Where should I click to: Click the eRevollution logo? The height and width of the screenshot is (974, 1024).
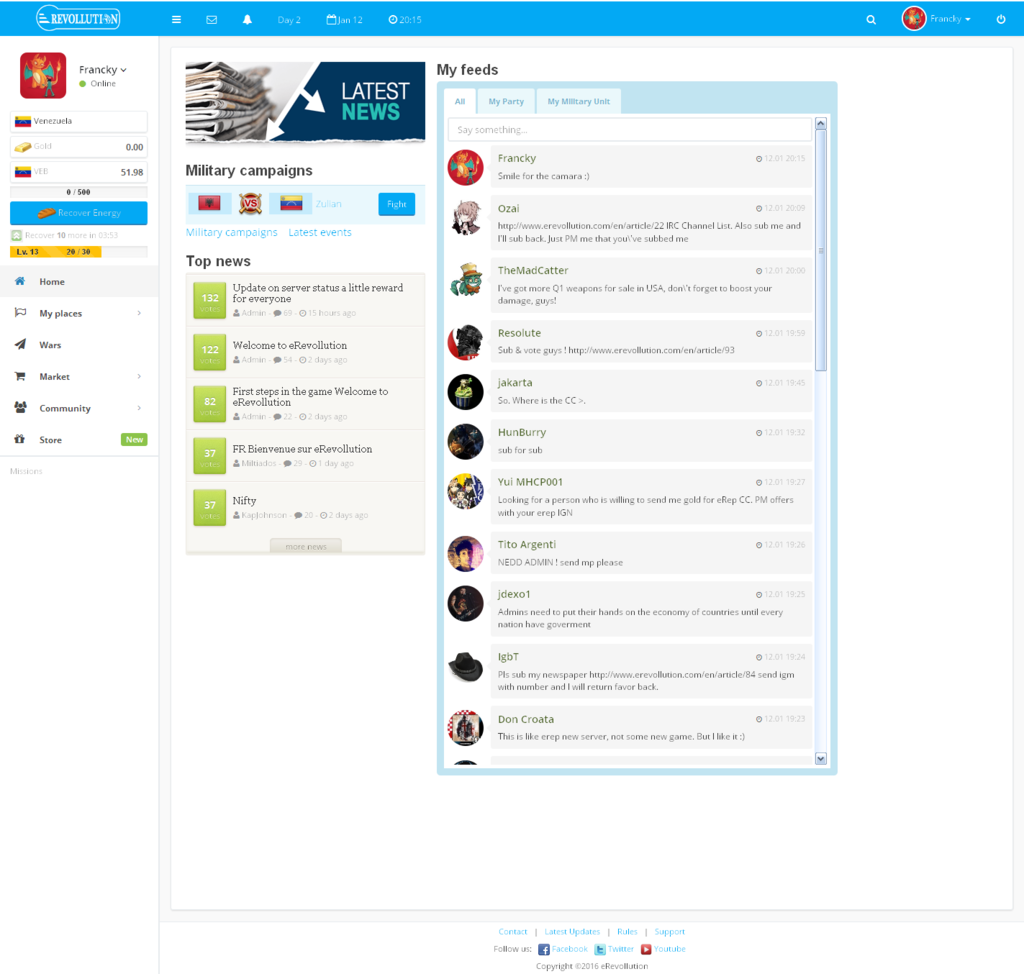pos(78,18)
